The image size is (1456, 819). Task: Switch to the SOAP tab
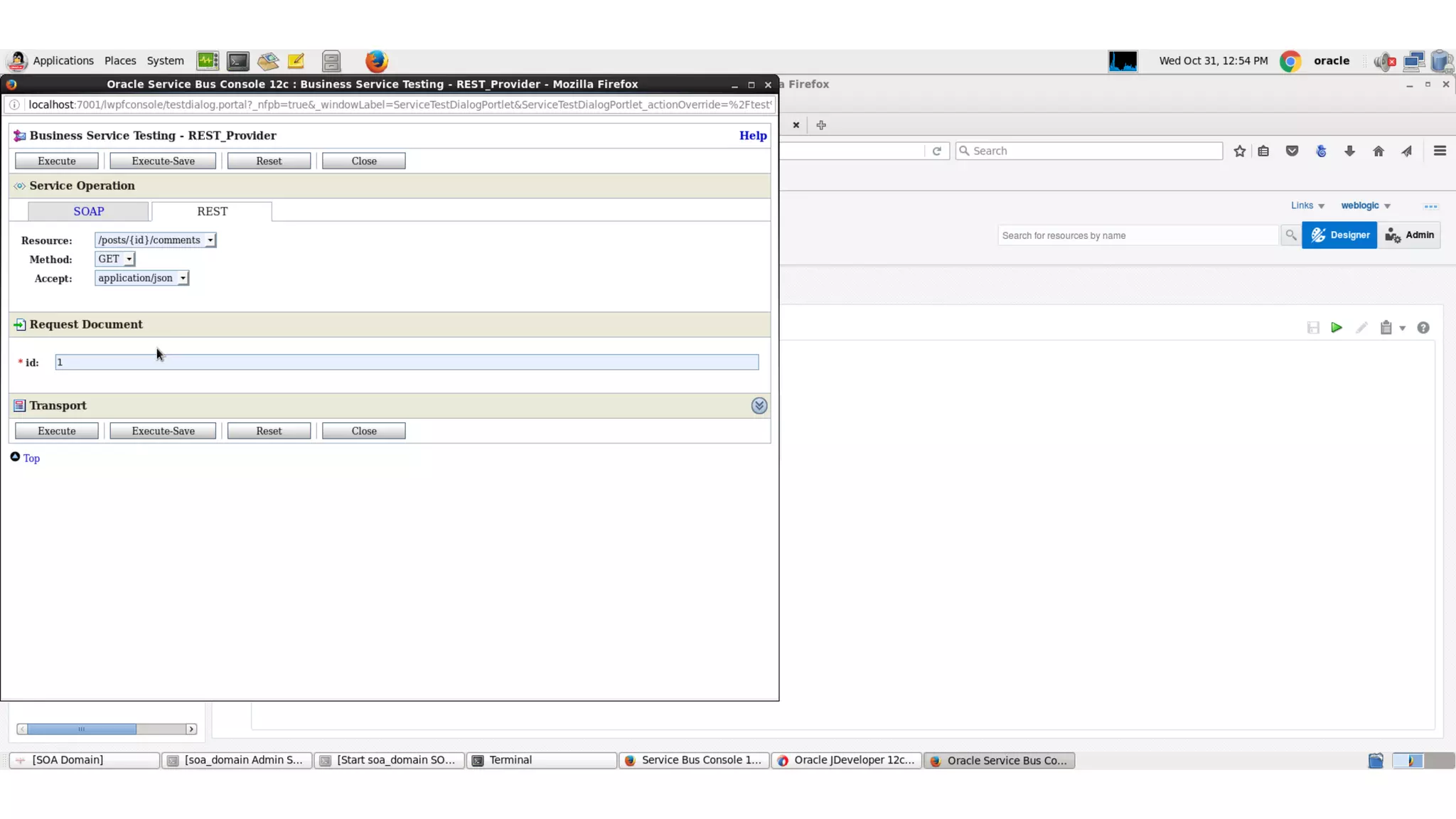[89, 212]
